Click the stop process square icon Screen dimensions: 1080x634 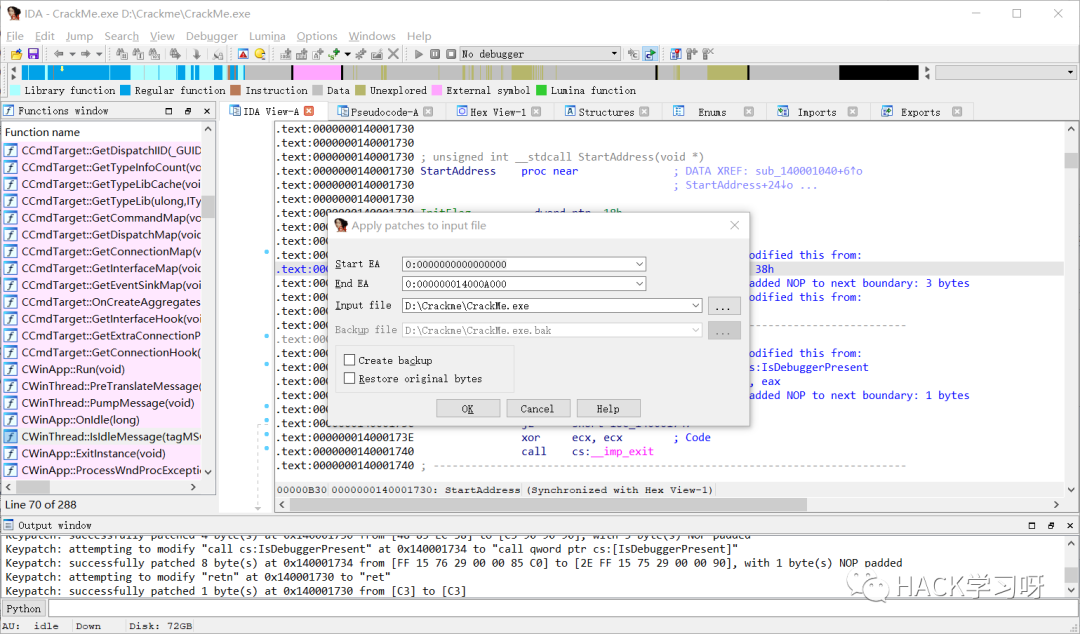[449, 54]
